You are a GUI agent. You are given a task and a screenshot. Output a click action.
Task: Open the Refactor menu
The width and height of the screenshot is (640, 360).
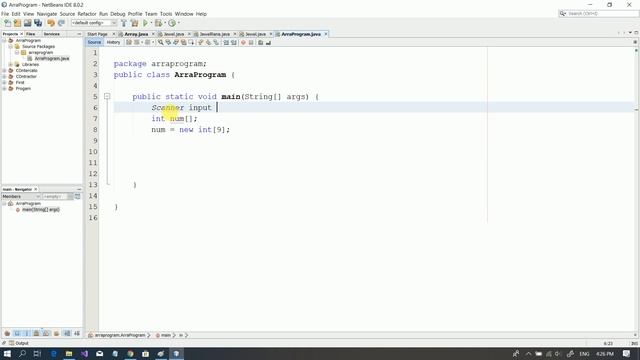87,14
